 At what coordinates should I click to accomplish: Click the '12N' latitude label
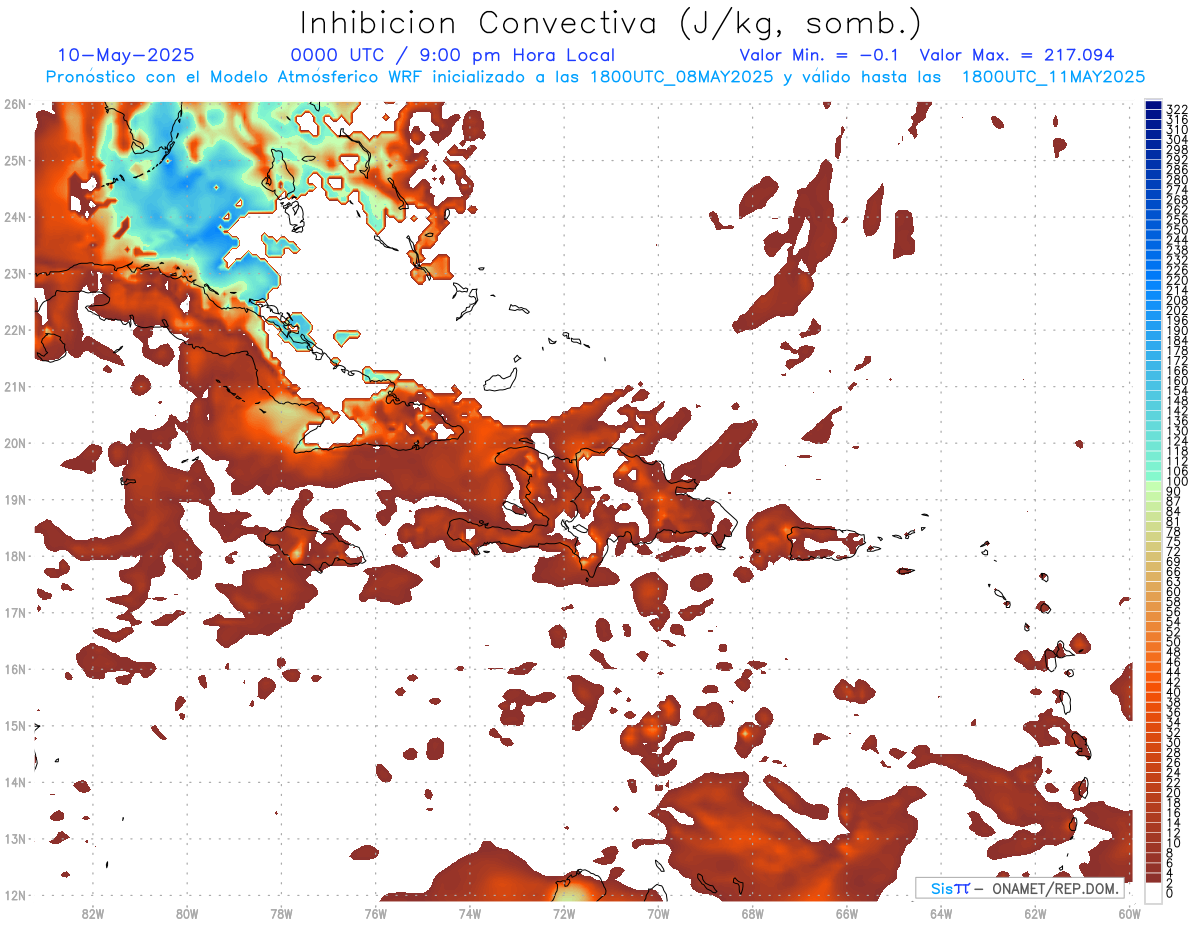[14, 895]
